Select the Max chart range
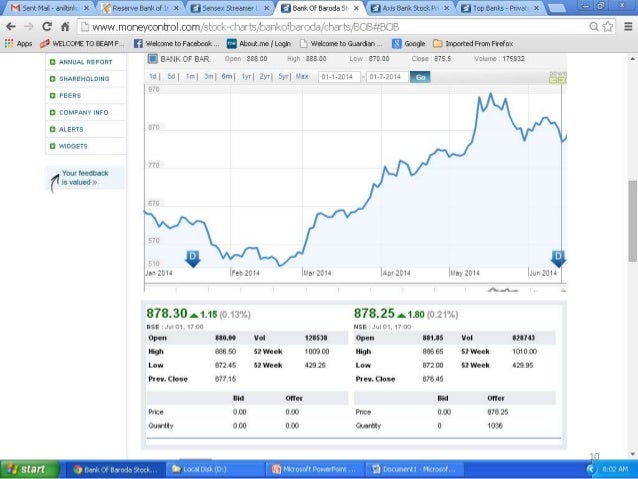The height and width of the screenshot is (479, 638). point(302,77)
